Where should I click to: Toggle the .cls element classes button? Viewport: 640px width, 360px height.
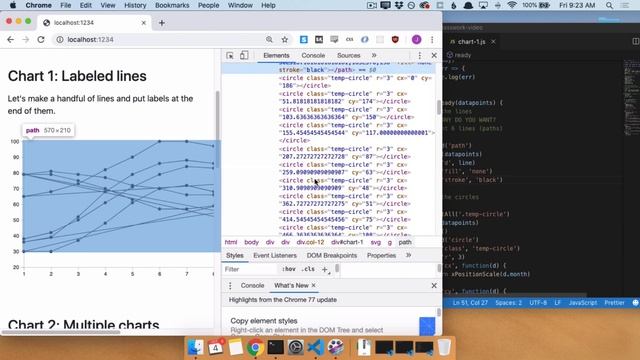pyautogui.click(x=308, y=269)
